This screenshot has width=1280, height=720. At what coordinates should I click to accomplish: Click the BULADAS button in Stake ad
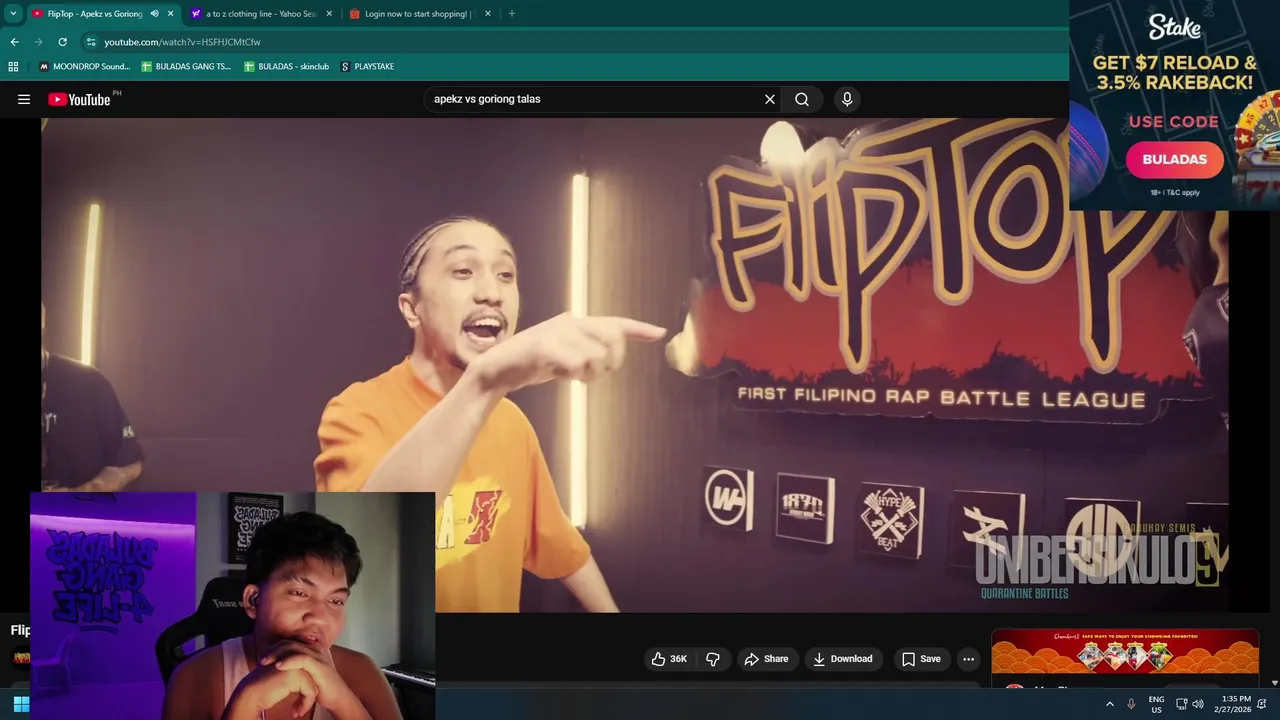[1174, 159]
